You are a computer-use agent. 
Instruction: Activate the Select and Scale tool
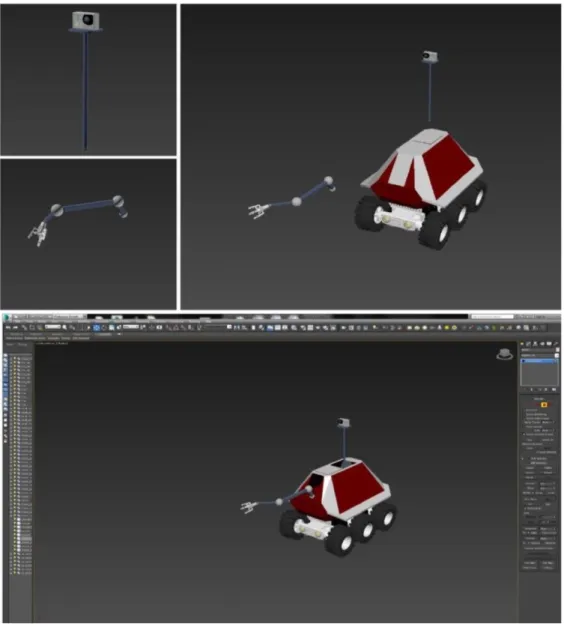[x=112, y=327]
